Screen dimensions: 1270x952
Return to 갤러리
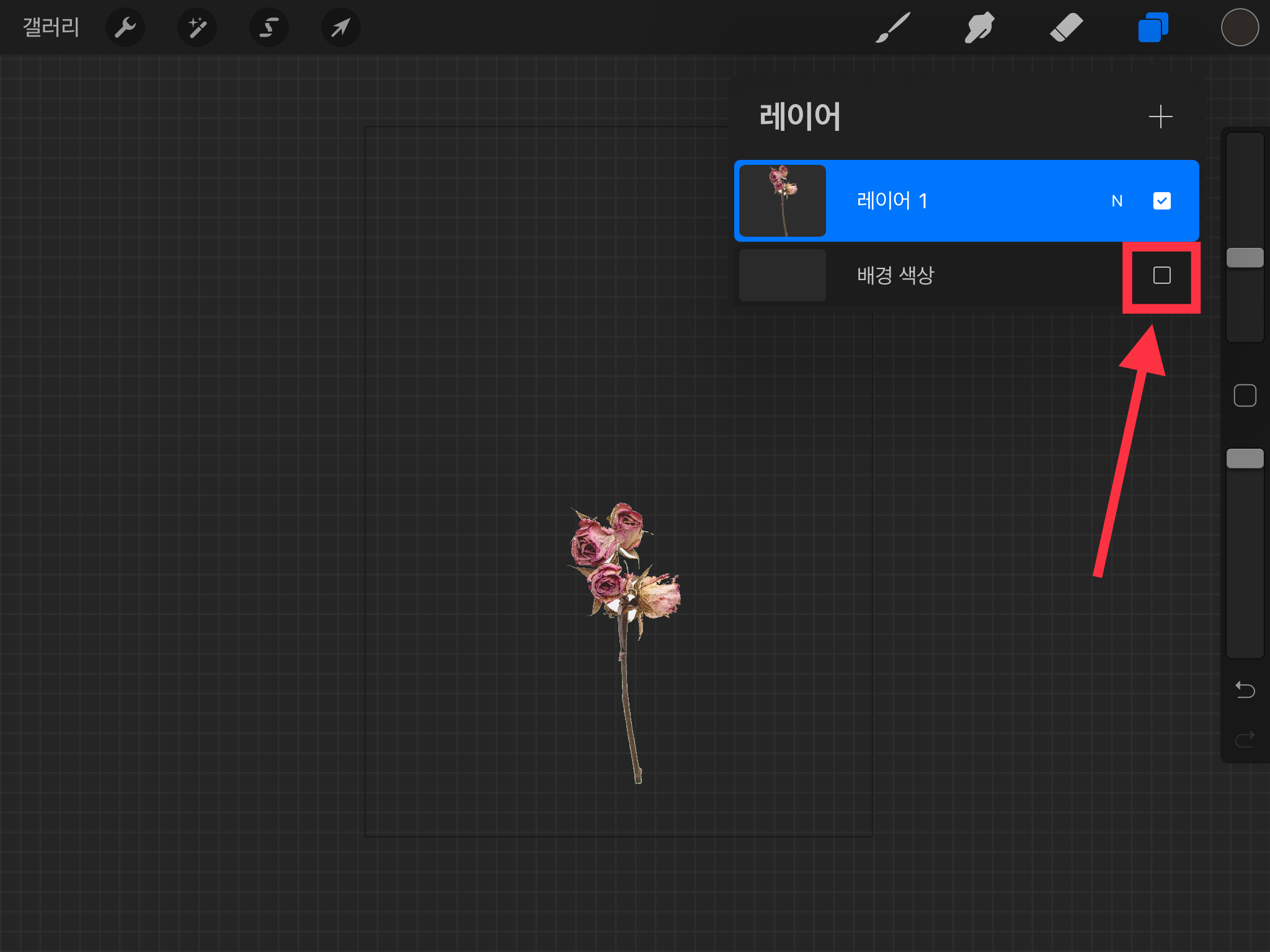point(51,28)
